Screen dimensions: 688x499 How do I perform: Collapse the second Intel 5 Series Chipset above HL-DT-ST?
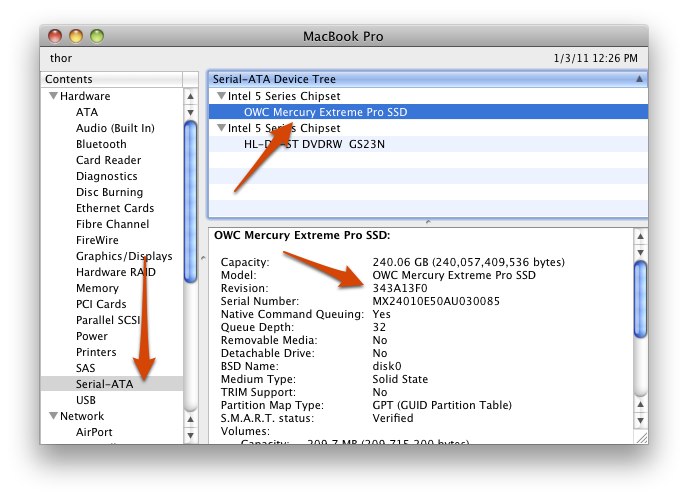(x=221, y=128)
